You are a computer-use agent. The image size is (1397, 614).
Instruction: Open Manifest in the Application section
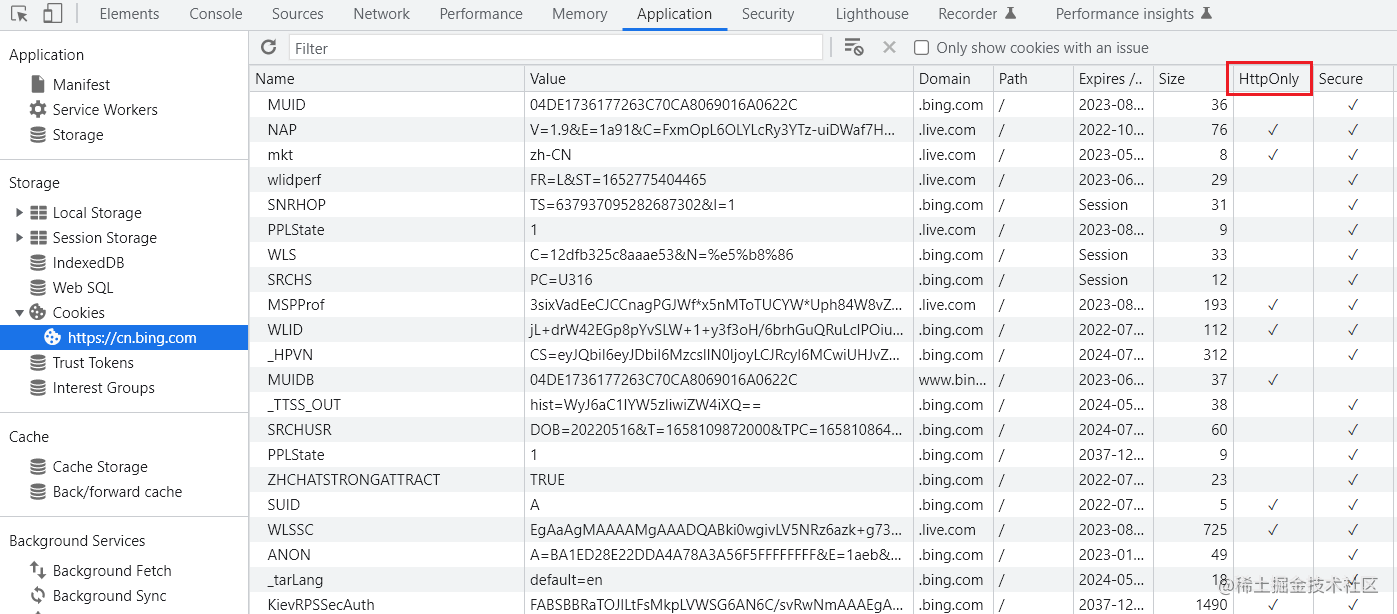[x=81, y=85]
